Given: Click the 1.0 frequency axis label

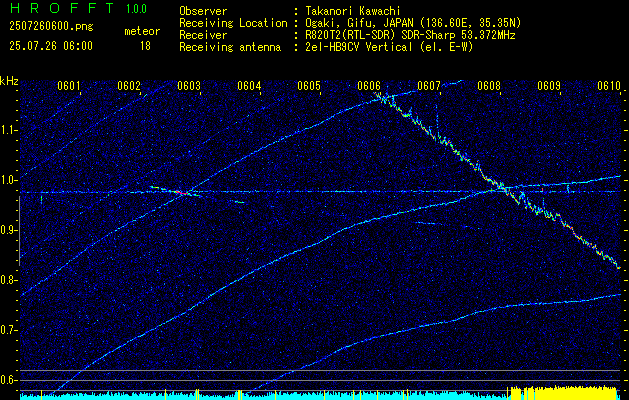Looking at the screenshot, I should click(7, 180).
